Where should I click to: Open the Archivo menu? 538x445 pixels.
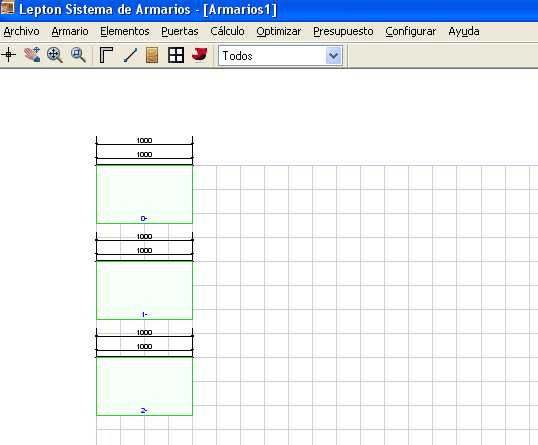pos(22,31)
